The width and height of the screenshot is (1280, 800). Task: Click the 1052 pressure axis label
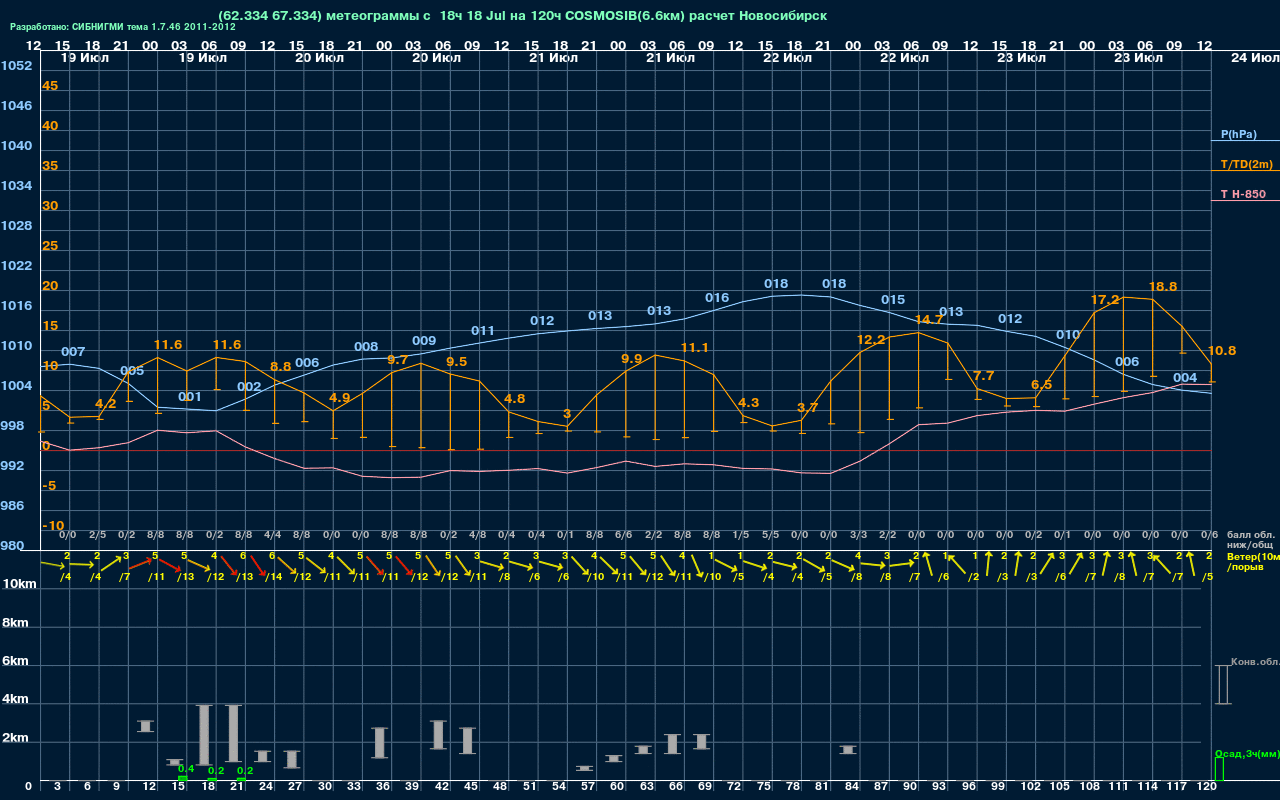coord(16,66)
